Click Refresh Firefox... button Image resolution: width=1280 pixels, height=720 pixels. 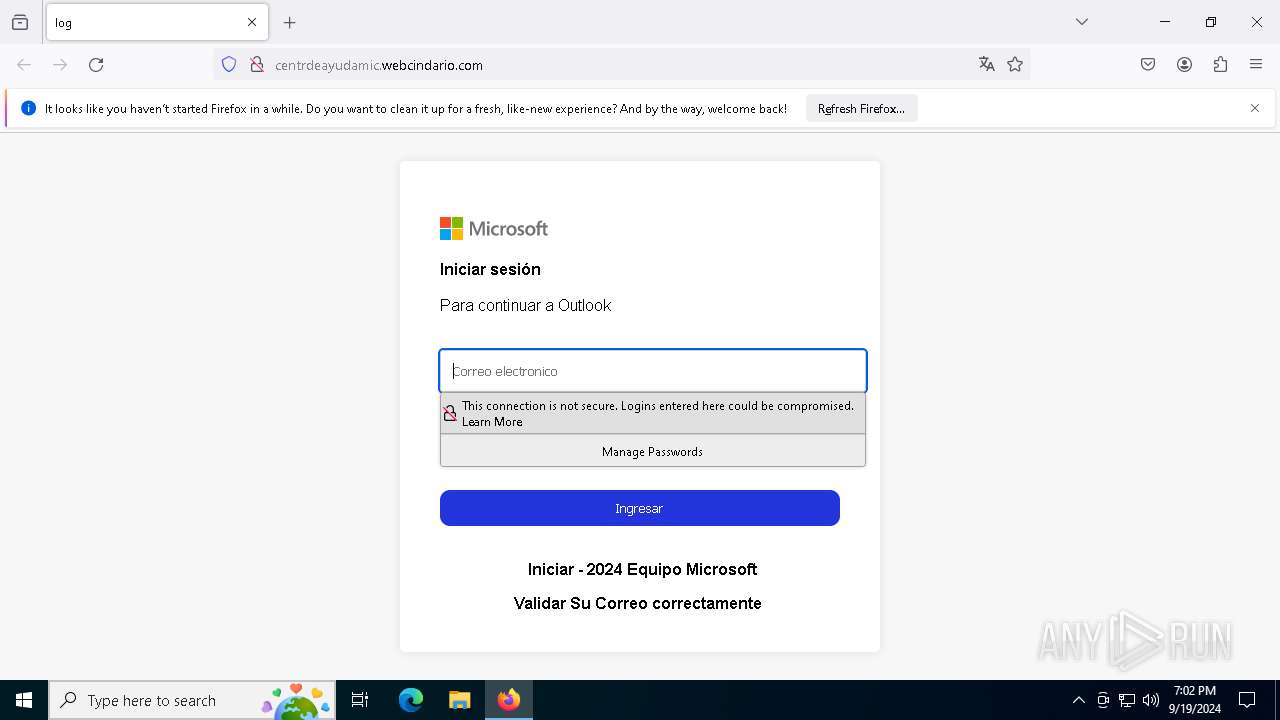(x=861, y=109)
